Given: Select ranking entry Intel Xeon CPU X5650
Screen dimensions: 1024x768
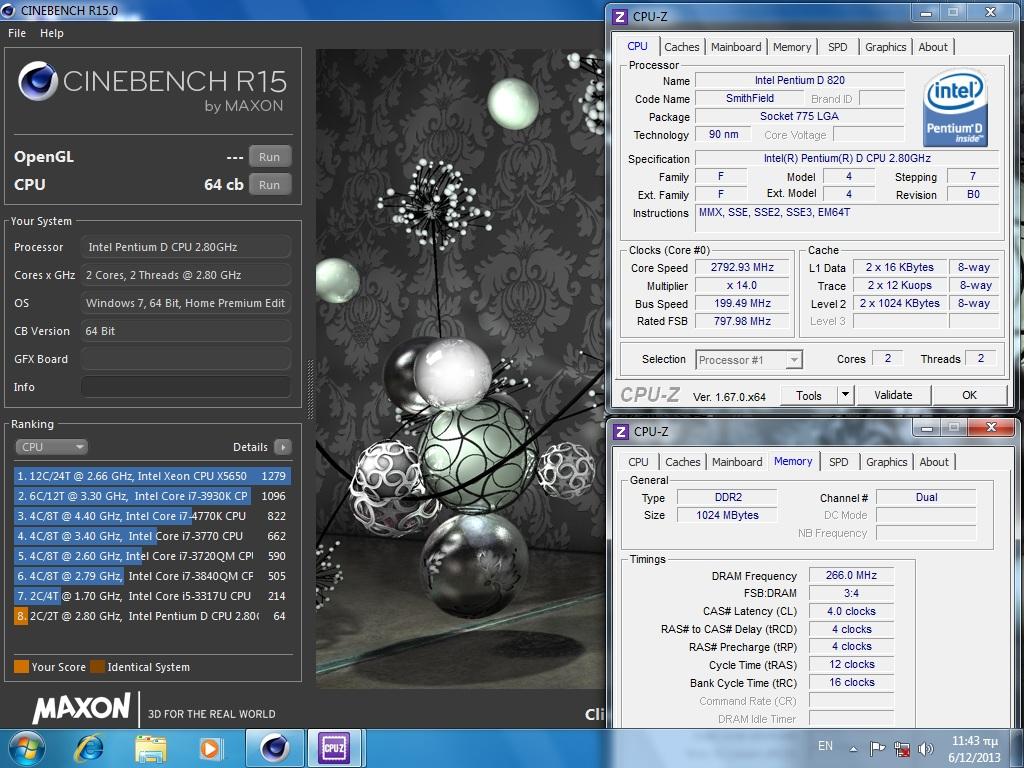Looking at the screenshot, I should pos(152,476).
